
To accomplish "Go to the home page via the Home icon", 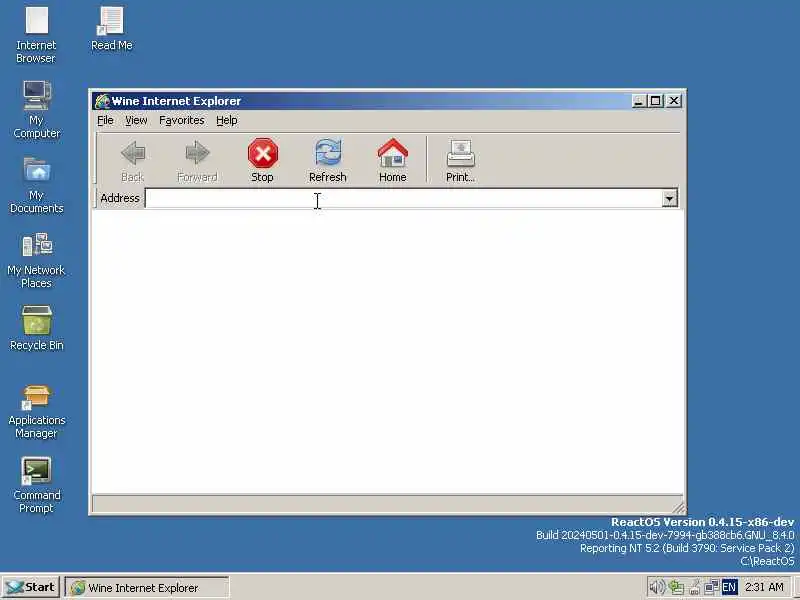I will (392, 153).
